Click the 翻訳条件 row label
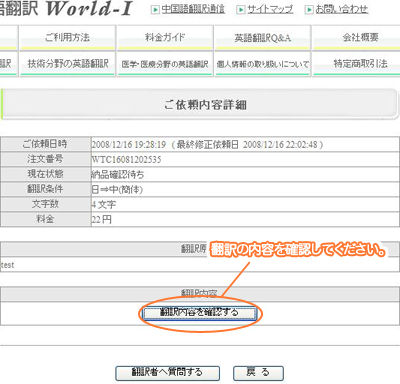The height and width of the screenshot is (384, 400). pyautogui.click(x=45, y=189)
